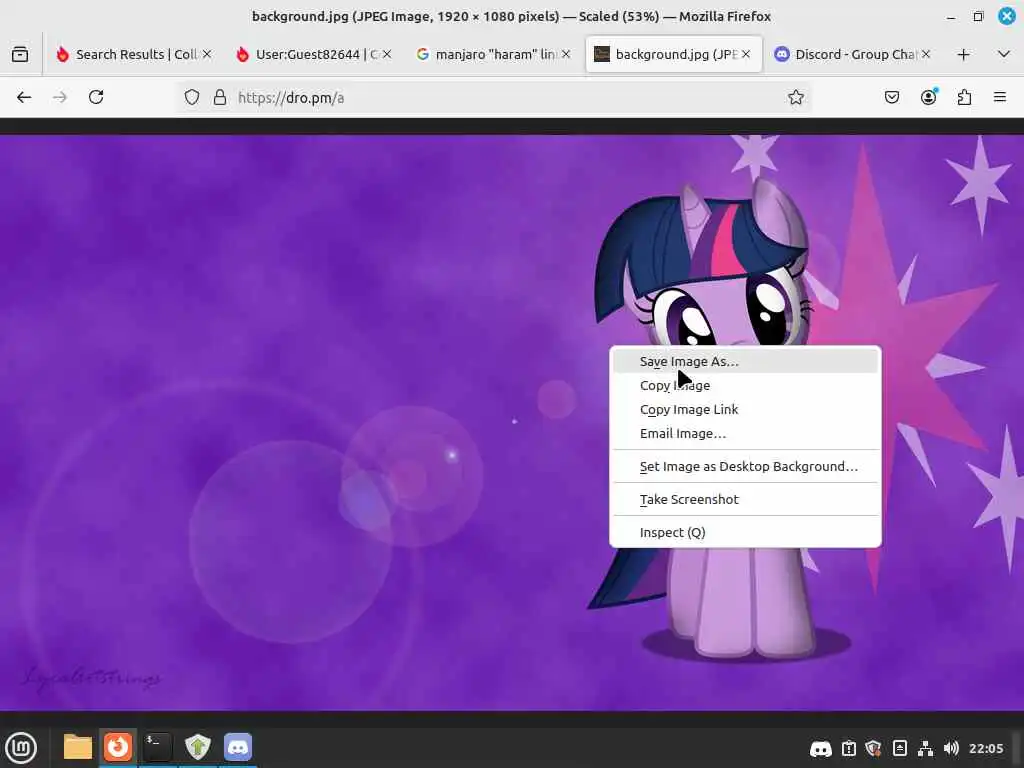This screenshot has height=768, width=1024.
Task: Choose Take Screenshot from context menu
Action: [745, 500]
